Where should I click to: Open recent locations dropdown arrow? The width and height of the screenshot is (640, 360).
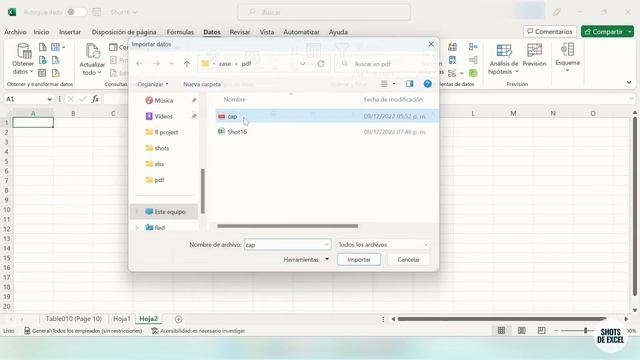[171, 64]
